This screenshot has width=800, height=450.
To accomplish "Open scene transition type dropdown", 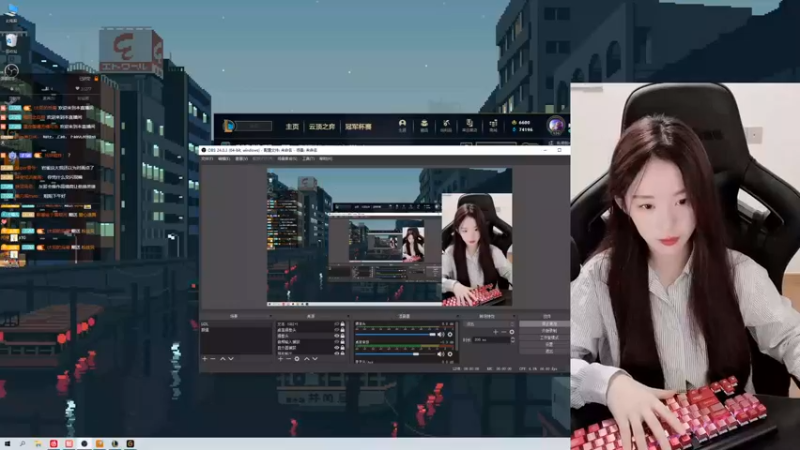I will click(489, 323).
